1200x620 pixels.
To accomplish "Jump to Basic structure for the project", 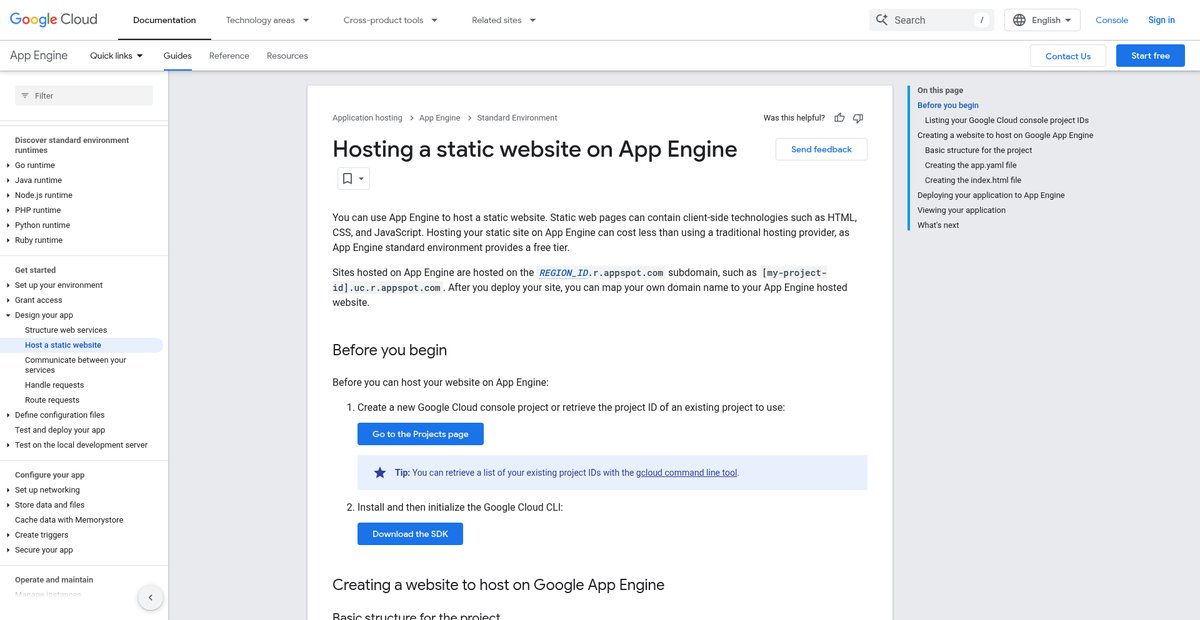I will pyautogui.click(x=979, y=150).
